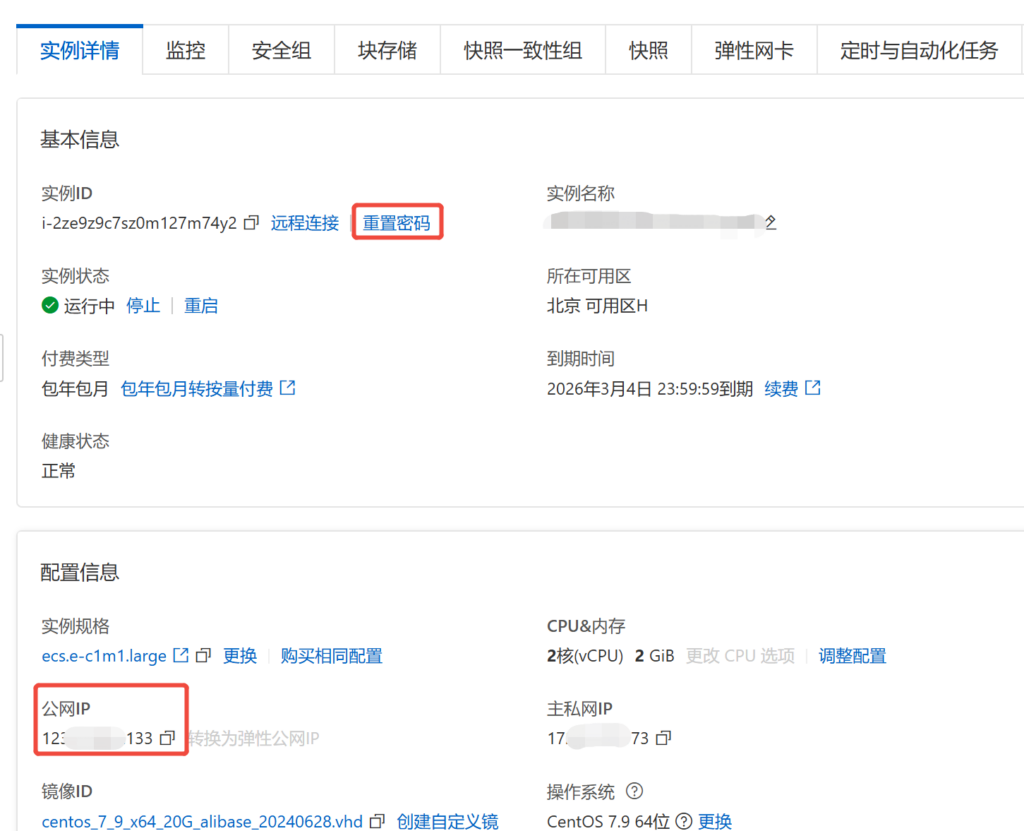The image size is (1024, 831).
Task: Click the edit pencil beside instance name
Action: [x=770, y=222]
